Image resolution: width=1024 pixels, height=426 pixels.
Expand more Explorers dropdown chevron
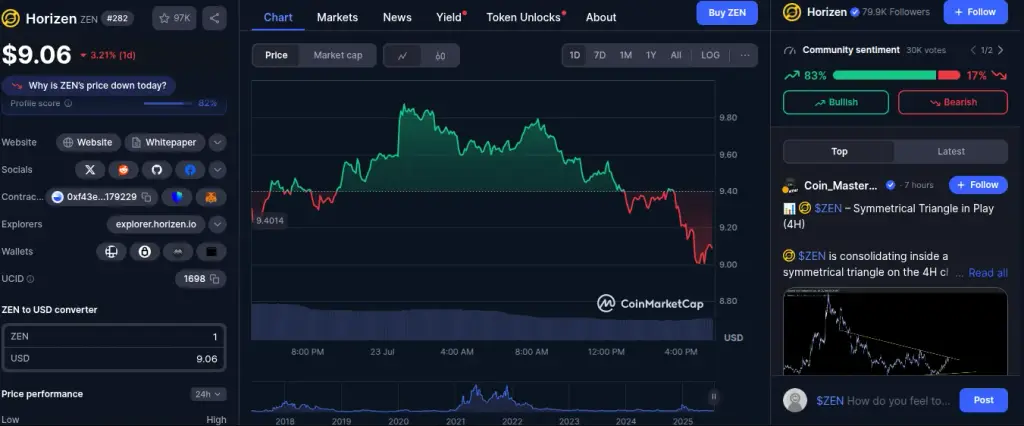[x=217, y=225]
